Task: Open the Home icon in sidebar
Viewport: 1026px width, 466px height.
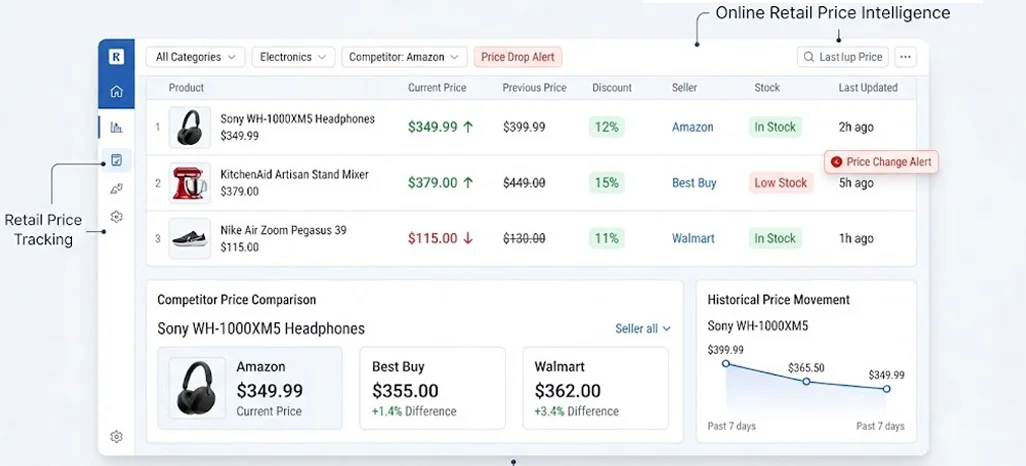Action: pos(116,91)
